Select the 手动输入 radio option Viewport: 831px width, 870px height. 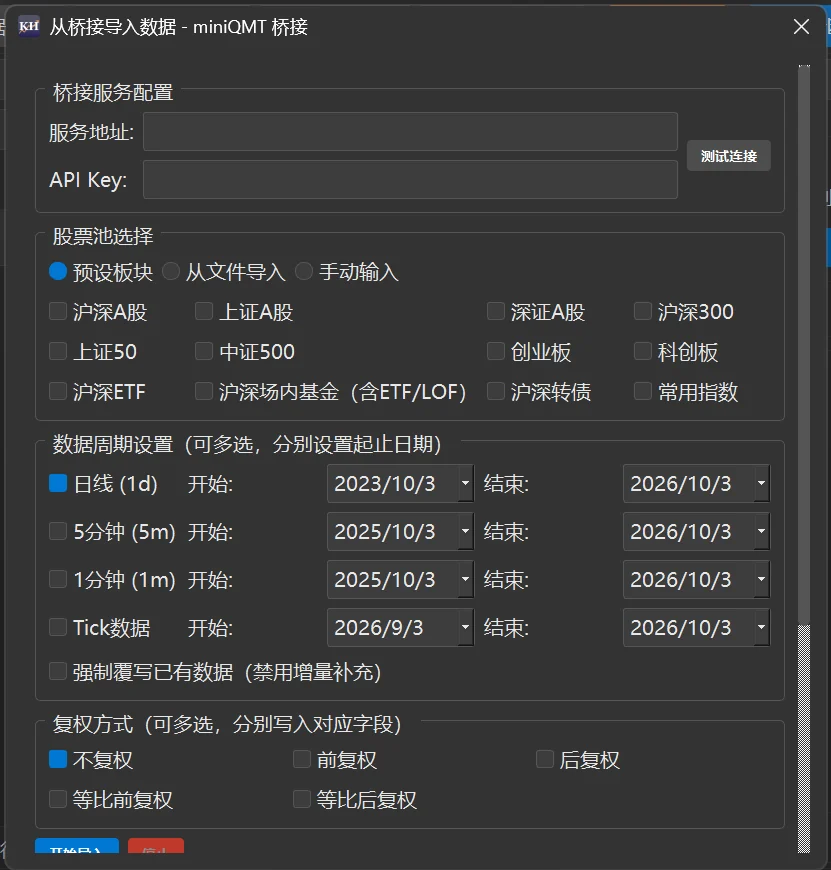pyautogui.click(x=303, y=271)
